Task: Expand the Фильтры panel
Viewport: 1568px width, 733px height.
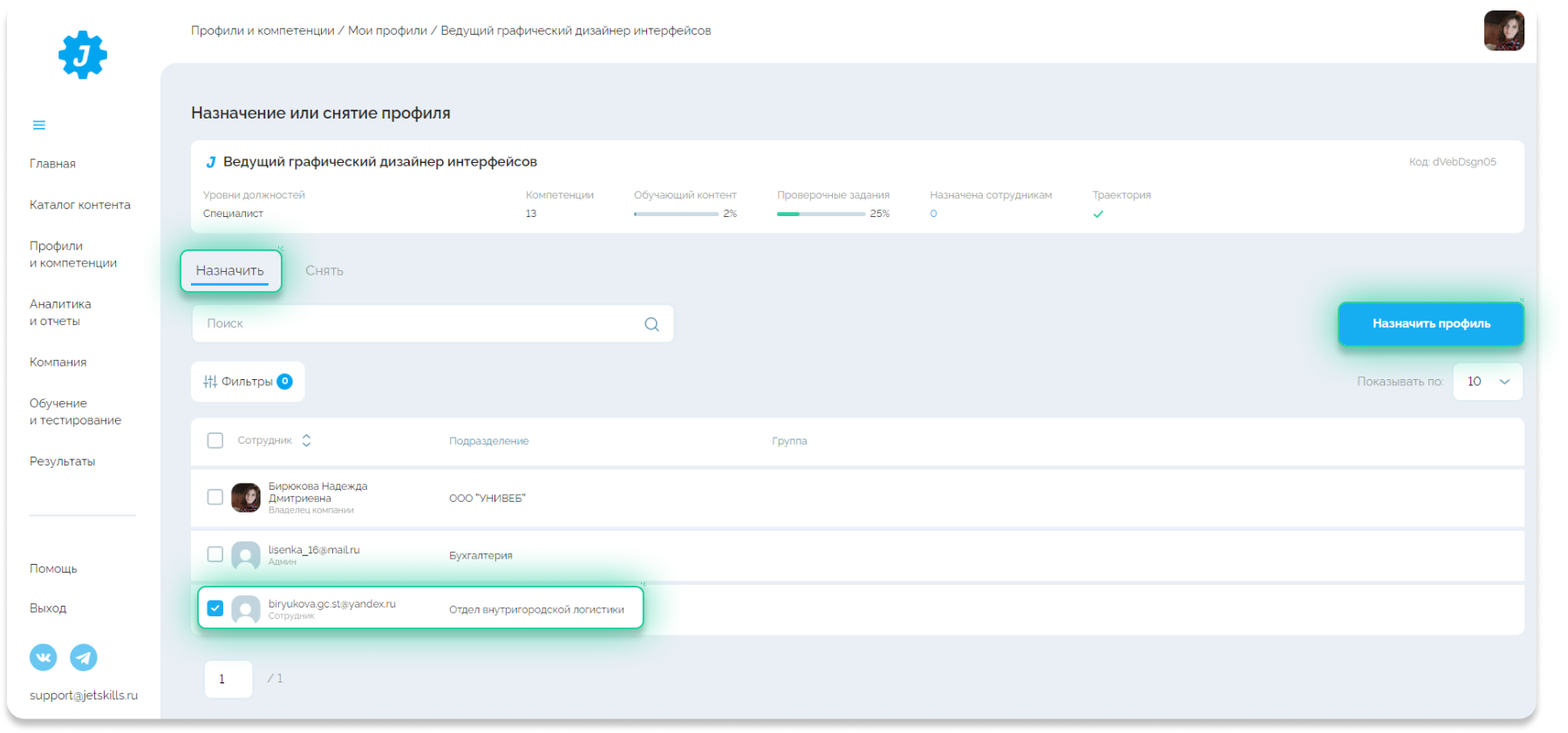Action: pos(248,382)
